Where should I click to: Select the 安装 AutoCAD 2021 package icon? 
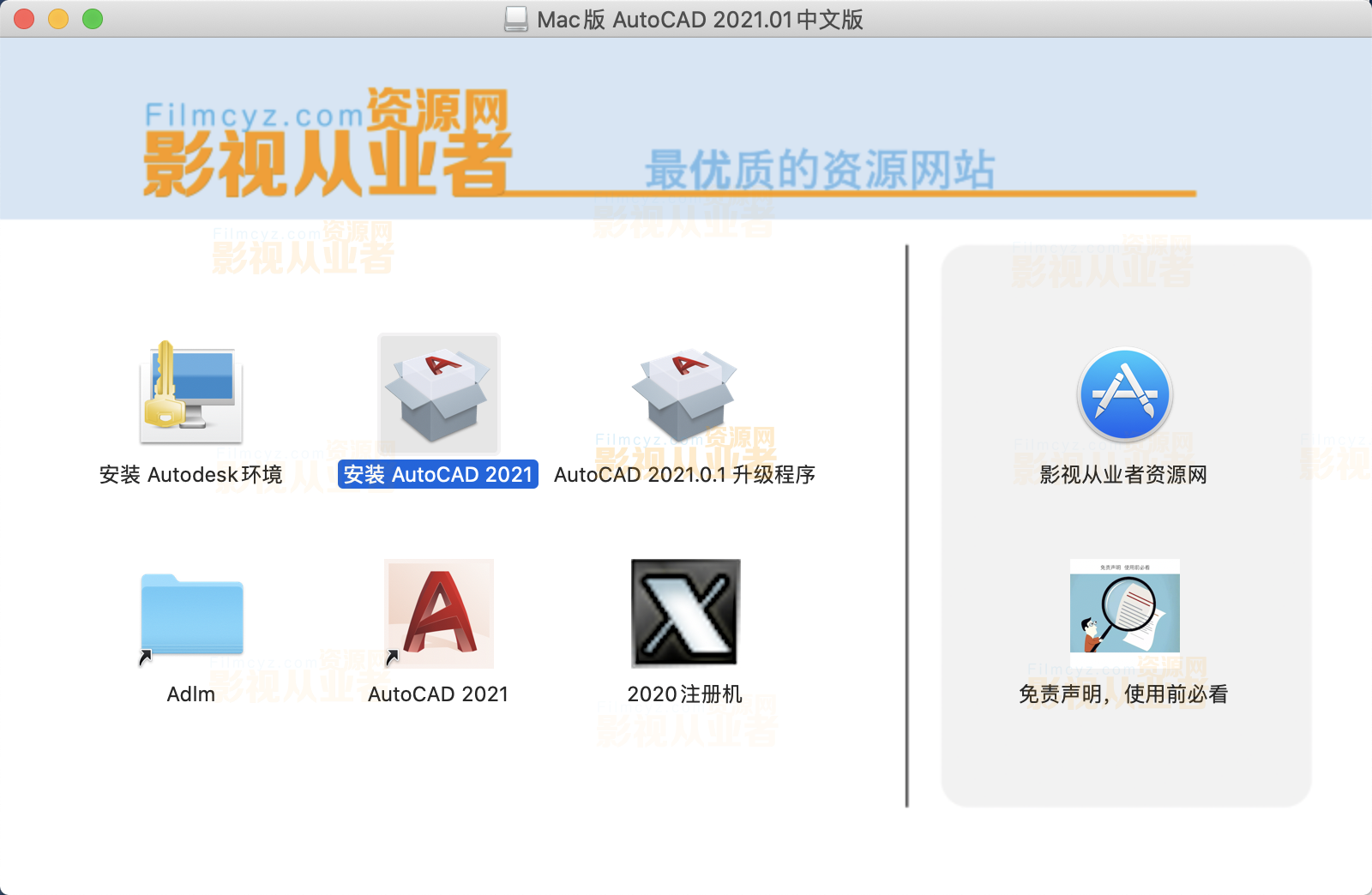tap(438, 393)
